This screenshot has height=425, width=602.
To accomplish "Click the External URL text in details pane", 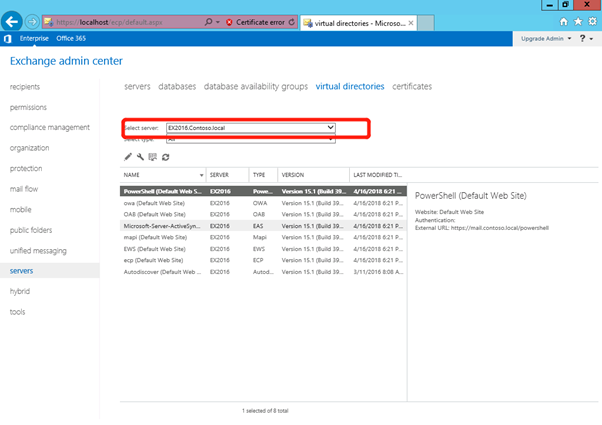I will coord(482,228).
